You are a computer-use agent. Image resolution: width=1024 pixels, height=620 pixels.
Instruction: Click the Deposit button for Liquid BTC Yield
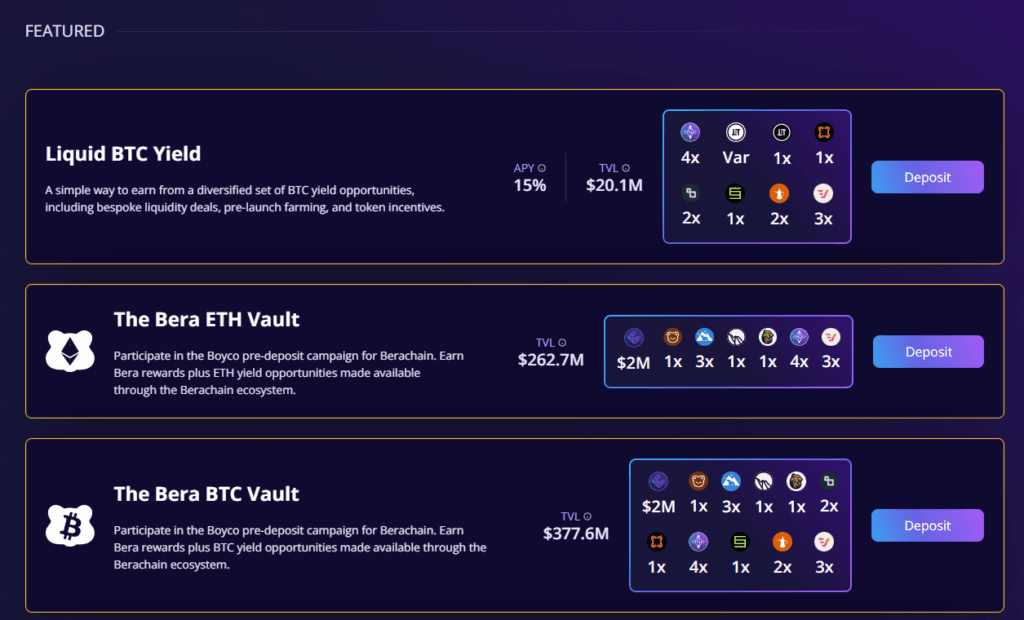(x=927, y=177)
